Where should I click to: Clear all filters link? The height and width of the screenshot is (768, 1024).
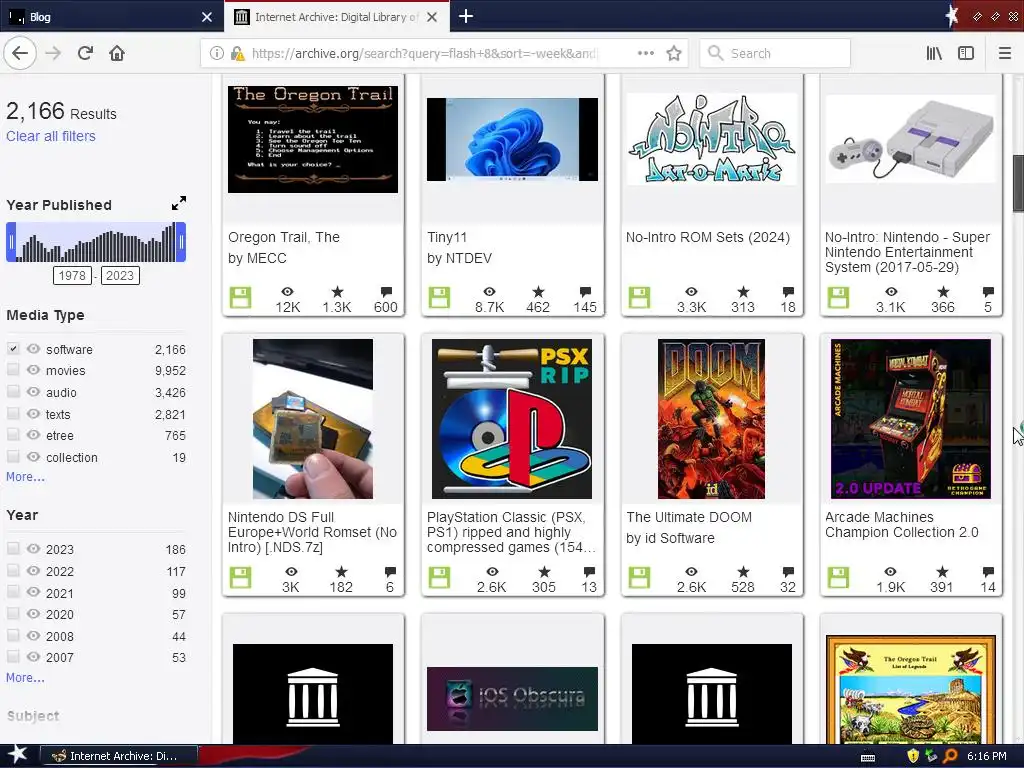coord(51,136)
